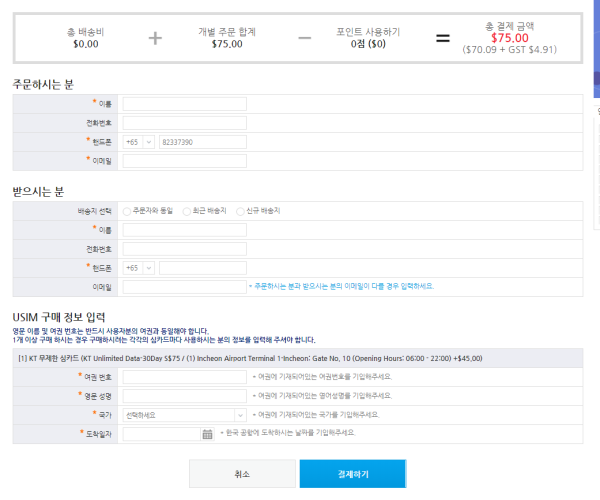
Task: Click the recipient 전화번호 phone field
Action: 184,249
